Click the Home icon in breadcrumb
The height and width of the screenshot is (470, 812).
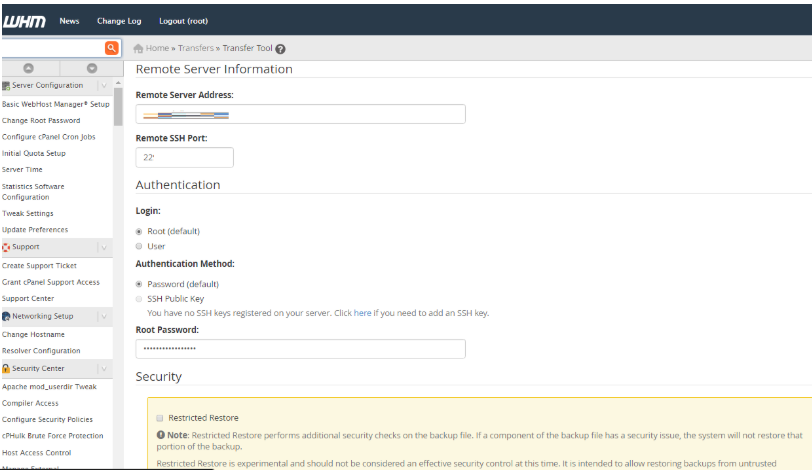[x=138, y=48]
